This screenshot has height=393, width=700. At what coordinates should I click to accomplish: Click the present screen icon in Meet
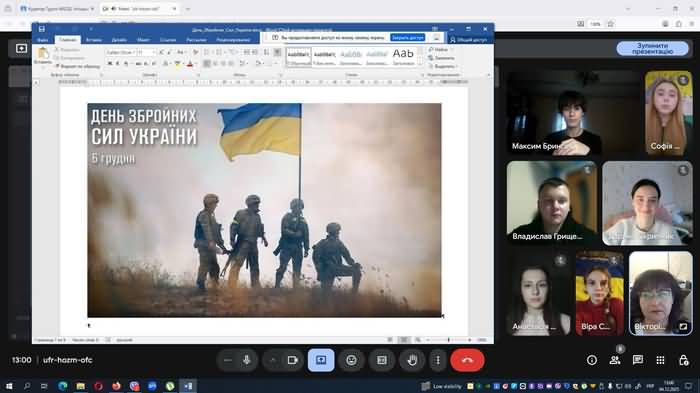tap(321, 360)
